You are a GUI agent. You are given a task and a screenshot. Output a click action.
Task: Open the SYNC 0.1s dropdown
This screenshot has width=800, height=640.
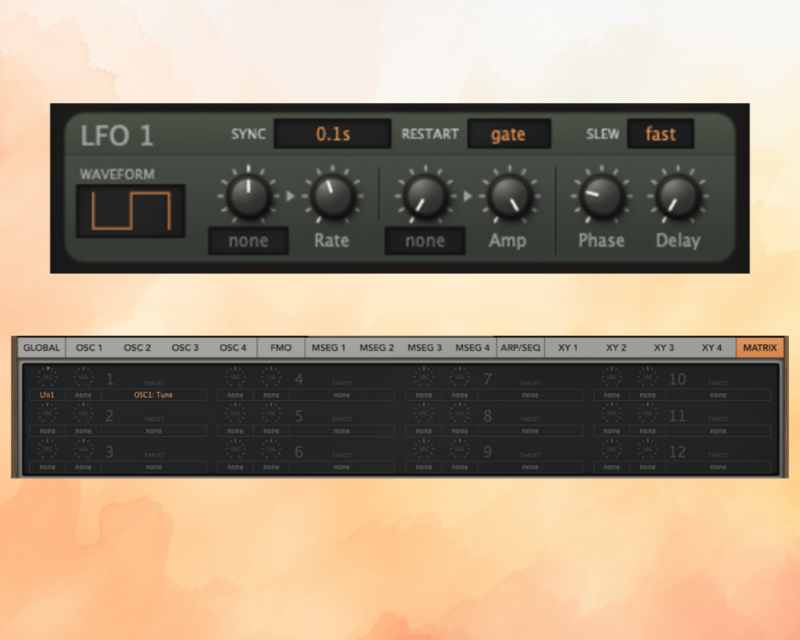point(333,134)
